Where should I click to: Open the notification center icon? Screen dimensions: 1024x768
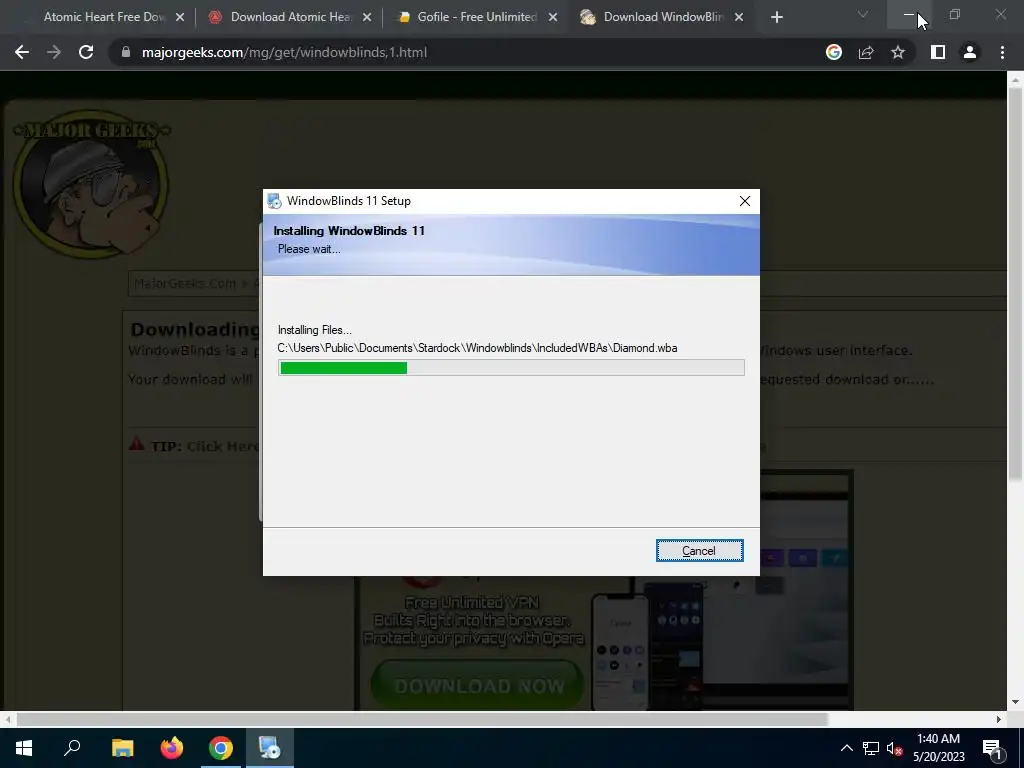pyautogui.click(x=992, y=748)
